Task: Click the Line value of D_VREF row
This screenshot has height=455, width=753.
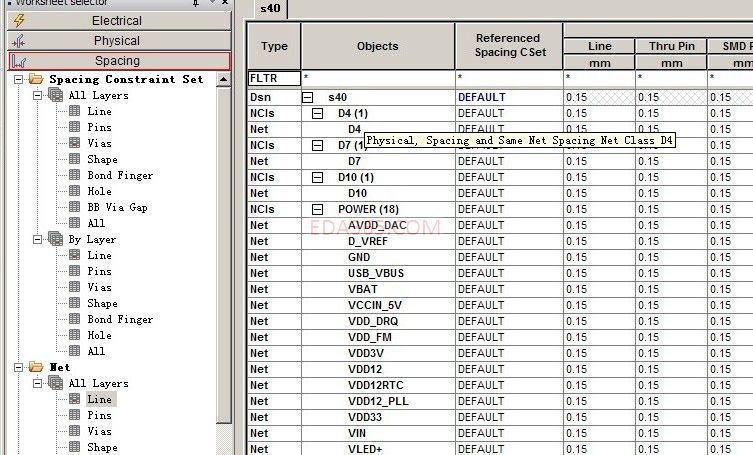Action: pyautogui.click(x=599, y=241)
